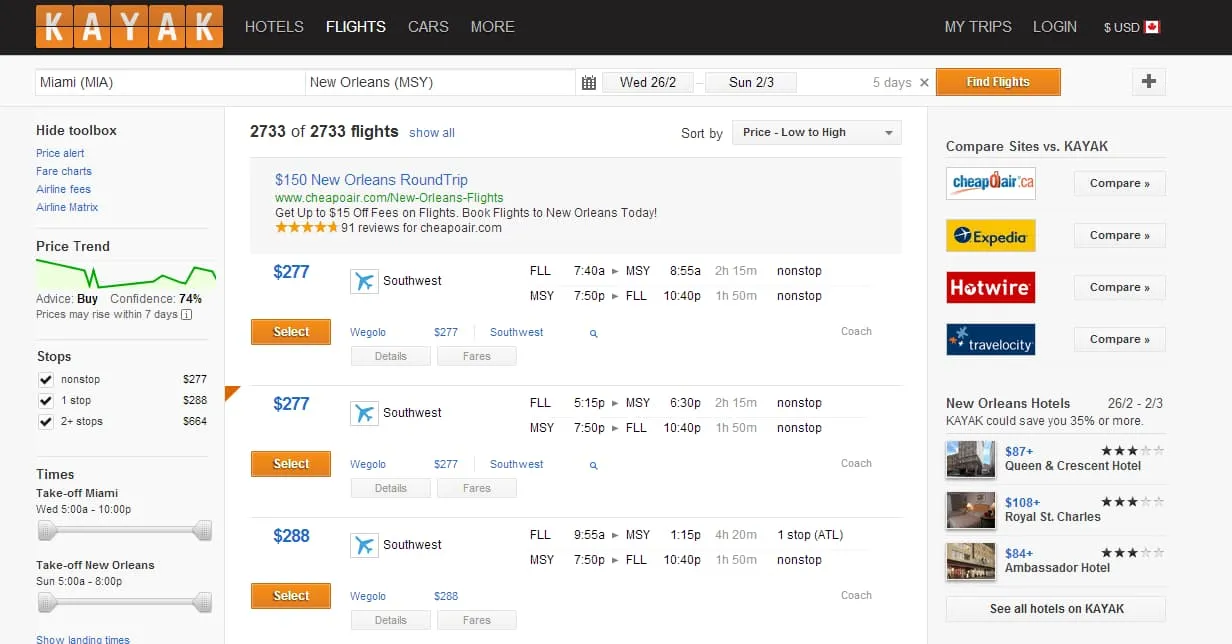Switch to the HOTELS tab

click(274, 27)
